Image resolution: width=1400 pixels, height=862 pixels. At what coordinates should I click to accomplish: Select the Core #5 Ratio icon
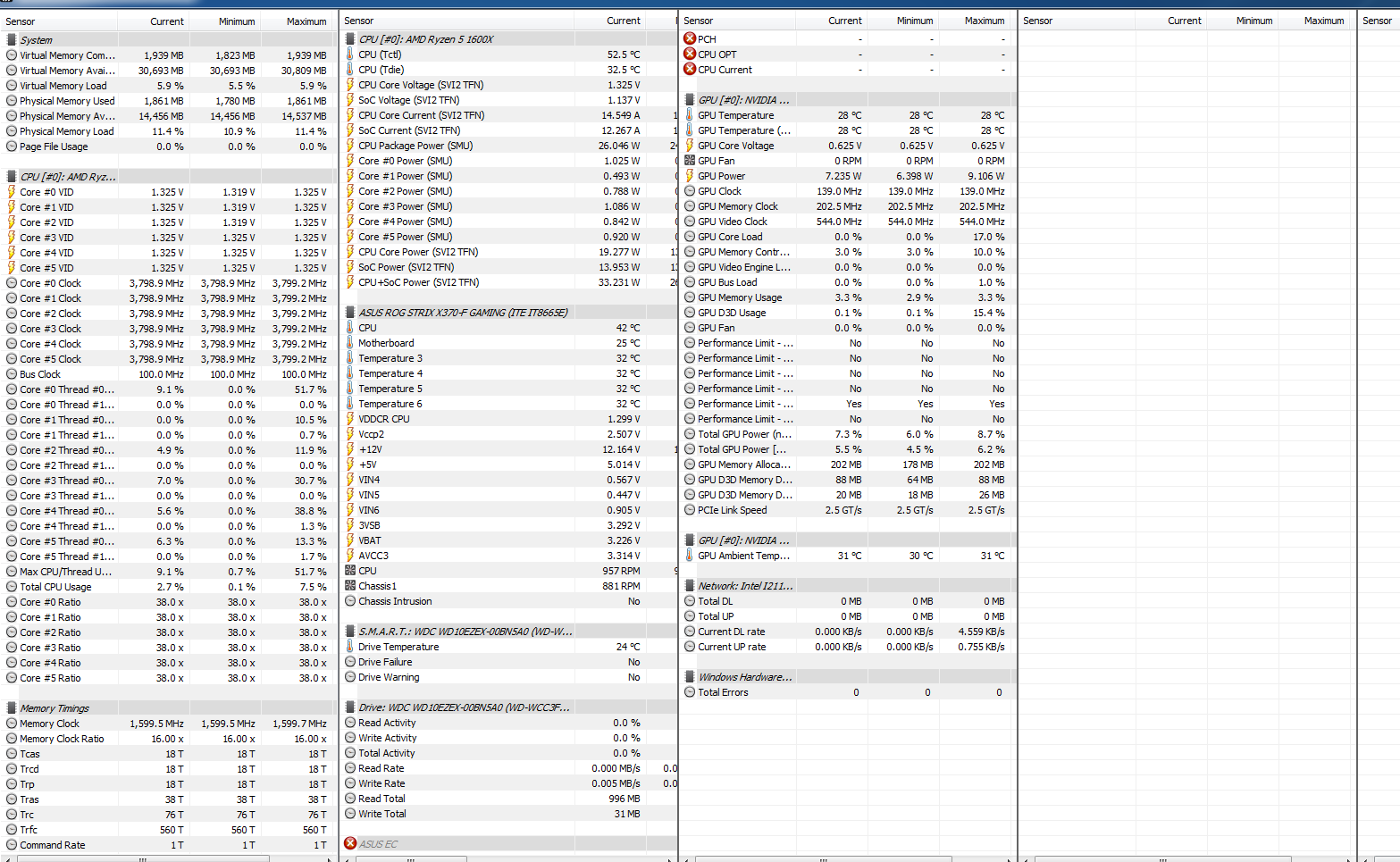pos(12,678)
